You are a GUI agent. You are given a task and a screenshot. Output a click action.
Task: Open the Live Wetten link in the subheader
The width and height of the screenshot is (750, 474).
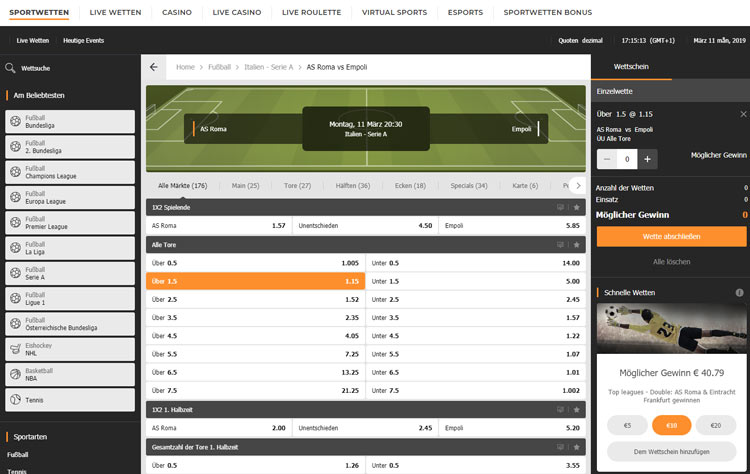coord(33,41)
